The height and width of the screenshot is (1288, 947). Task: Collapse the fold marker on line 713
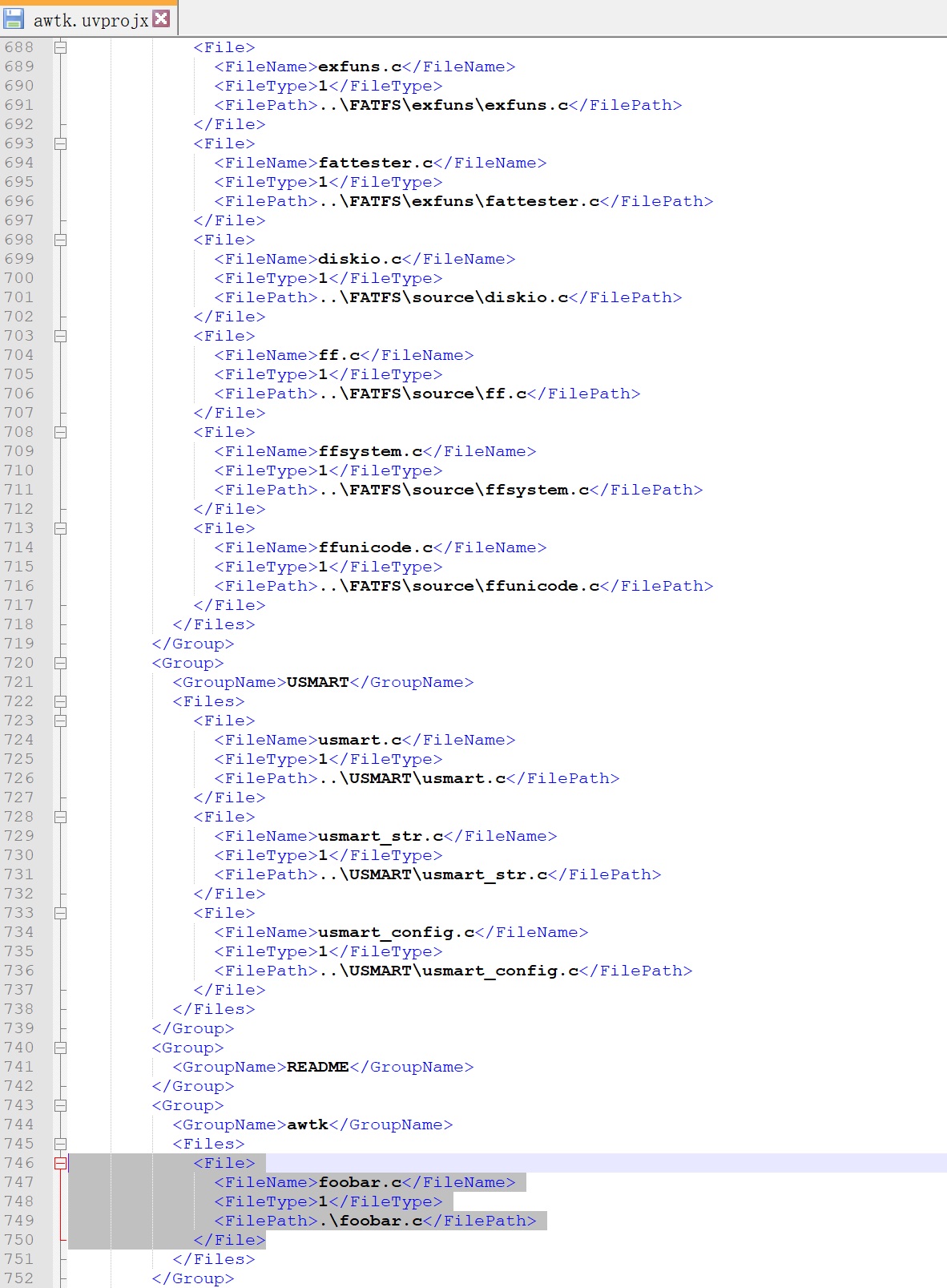click(60, 528)
